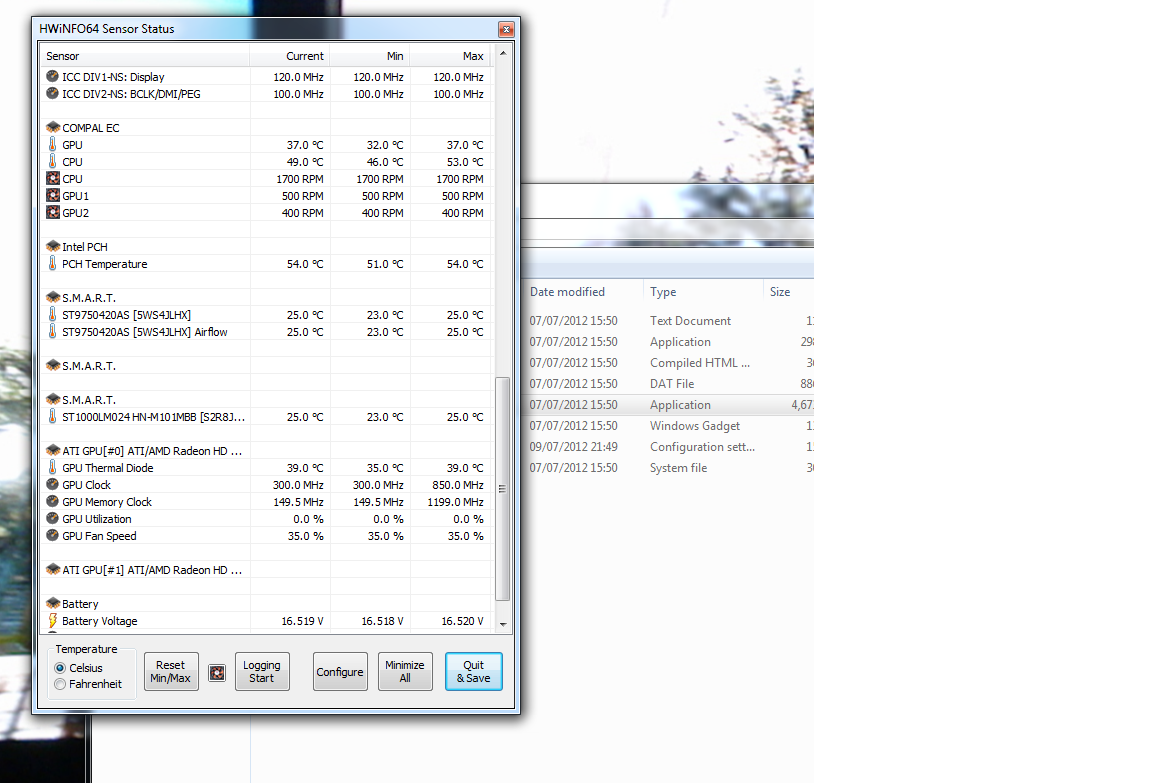Select the Intel PCH chip icon
This screenshot has height=783, width=1152.
pos(53,246)
